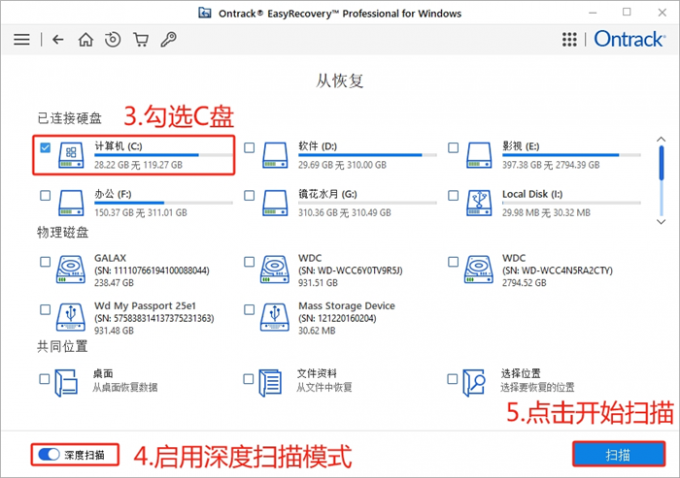The width and height of the screenshot is (680, 478).
Task: Tick the GALAX physical disk checkbox
Action: tap(45, 262)
